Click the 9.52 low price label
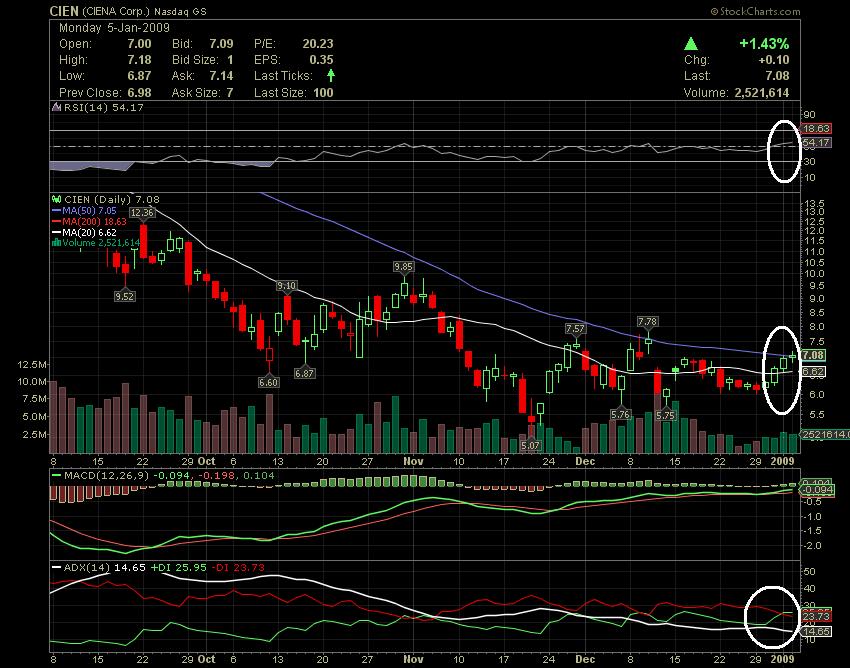Viewport: 850px width, 668px height. [125, 297]
